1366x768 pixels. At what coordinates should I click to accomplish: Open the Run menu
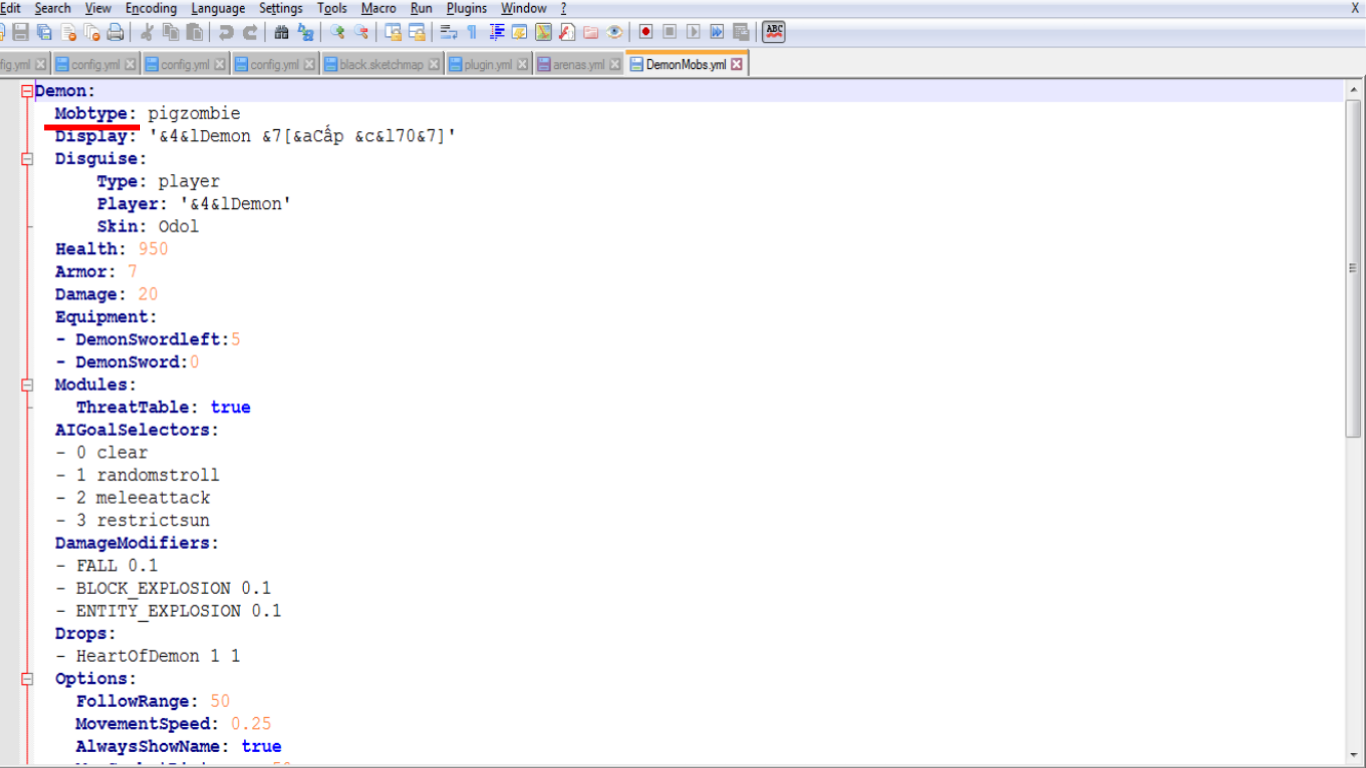(x=422, y=8)
